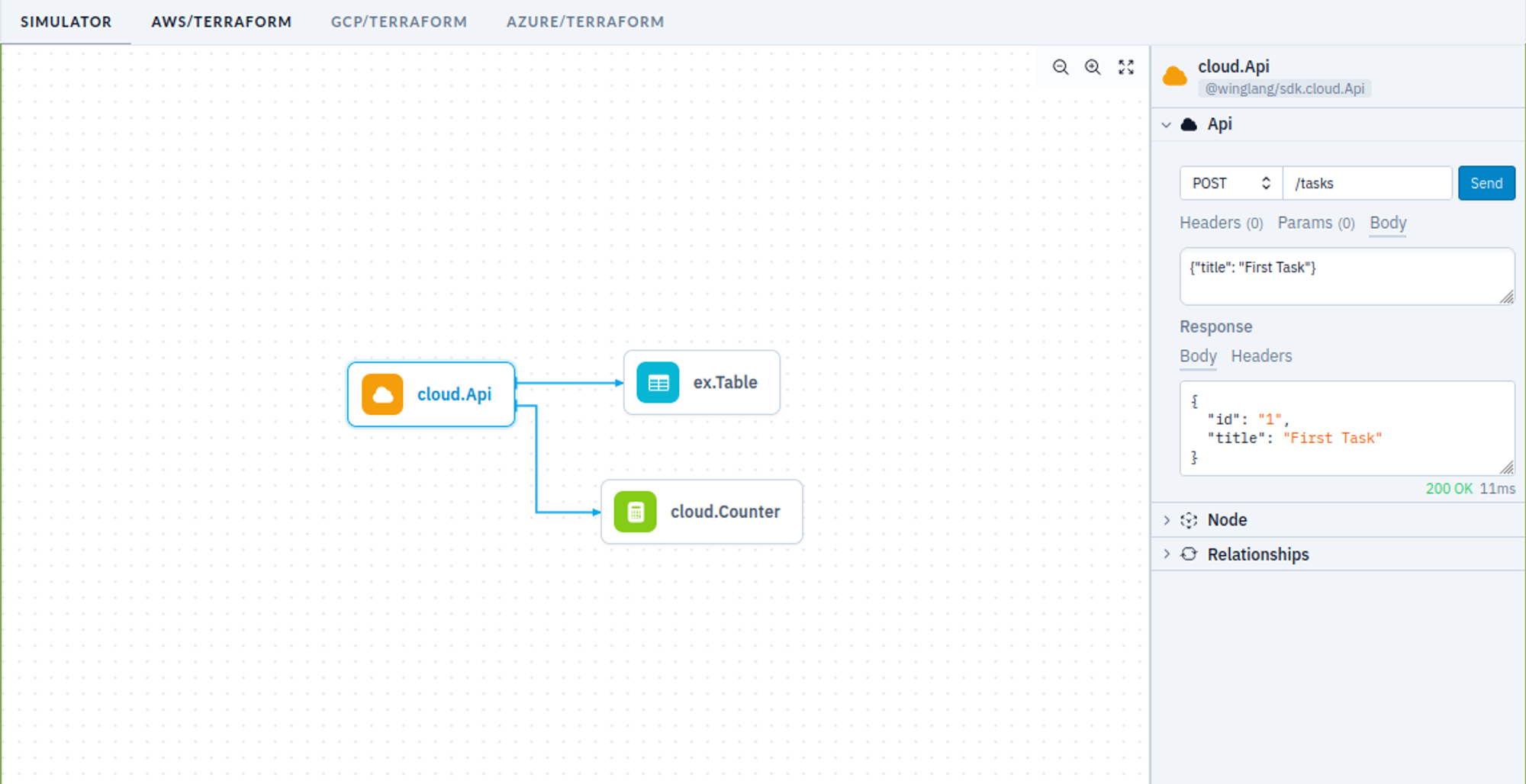Viewport: 1526px width, 784px height.
Task: Switch to the AWS/TERRAFORM tab
Action: tap(221, 22)
